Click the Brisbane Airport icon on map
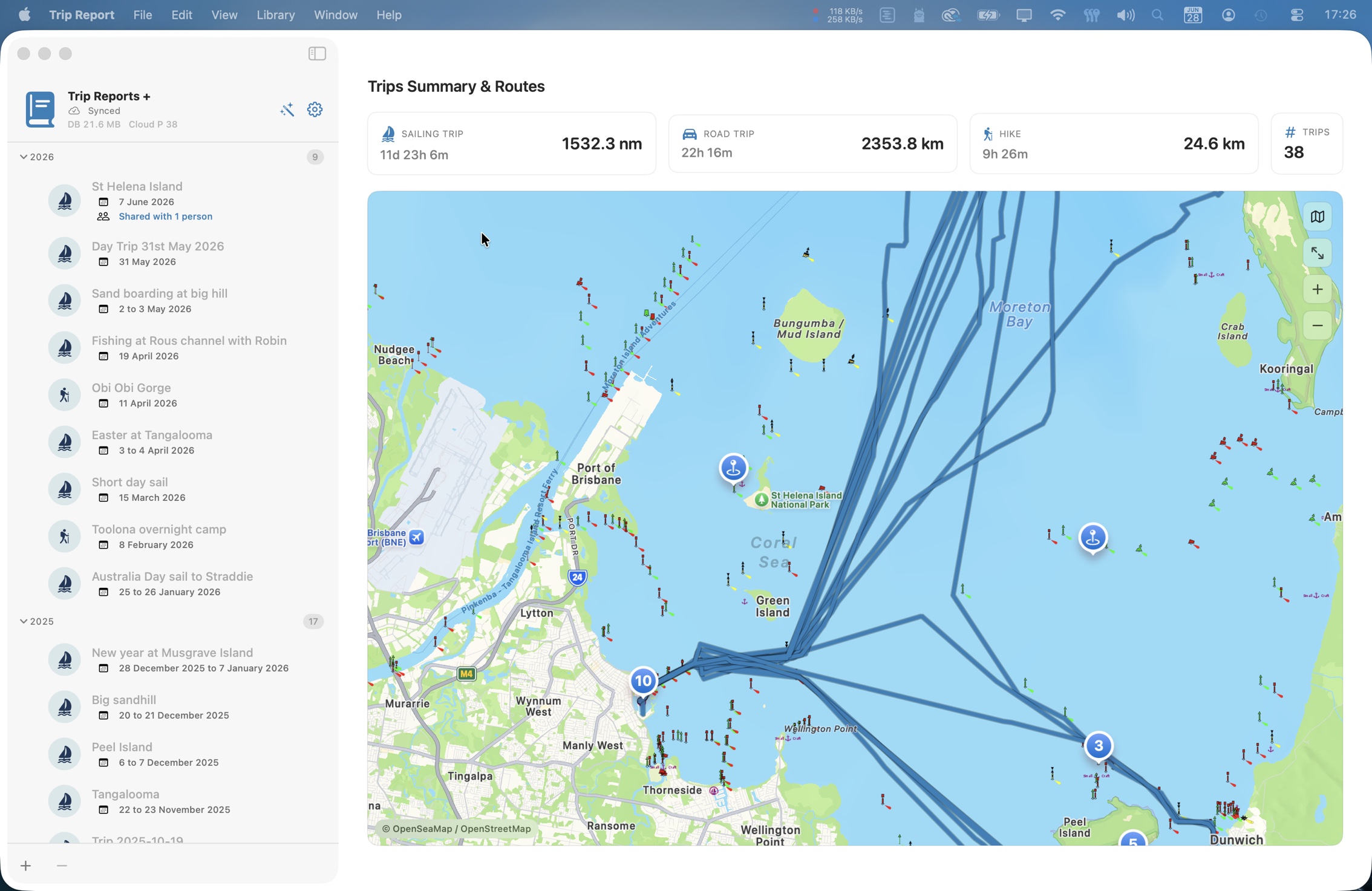The height and width of the screenshot is (891, 1372). [417, 537]
